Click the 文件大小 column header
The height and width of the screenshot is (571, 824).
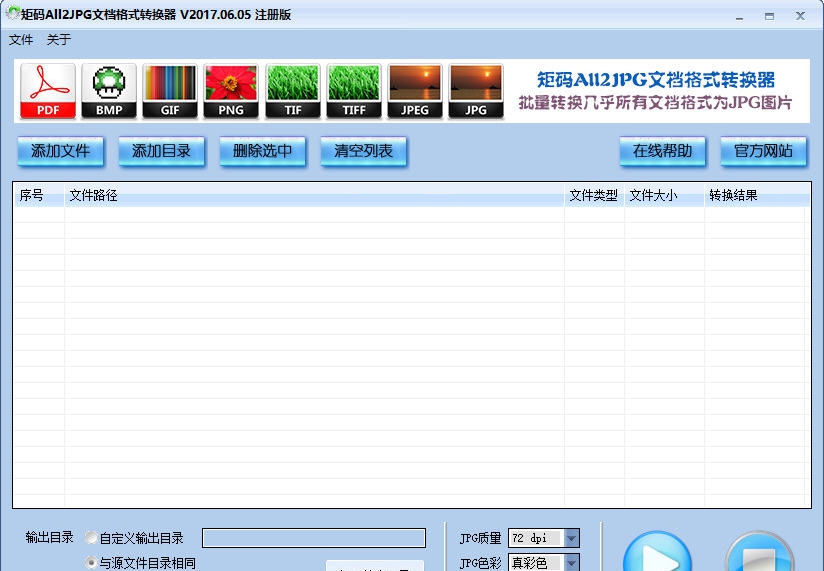[x=664, y=195]
